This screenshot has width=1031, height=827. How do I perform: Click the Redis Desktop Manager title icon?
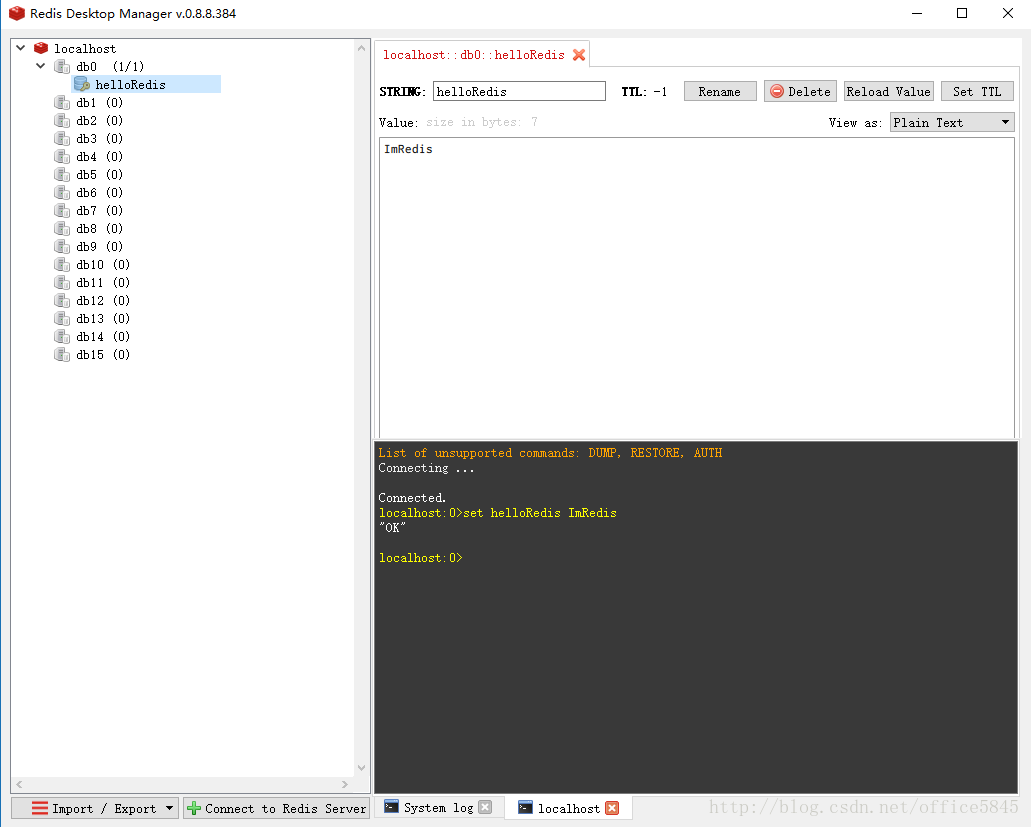click(x=16, y=13)
